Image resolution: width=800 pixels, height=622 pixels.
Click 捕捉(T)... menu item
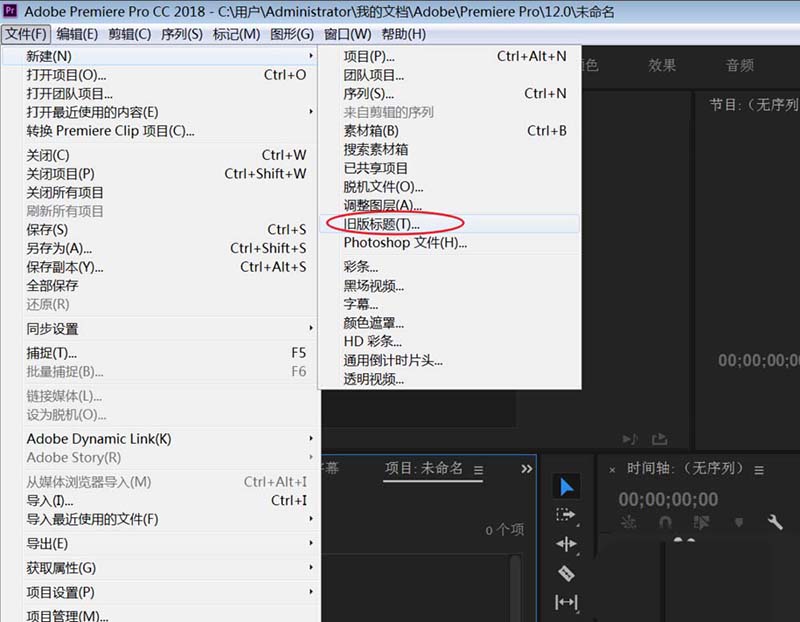point(160,353)
